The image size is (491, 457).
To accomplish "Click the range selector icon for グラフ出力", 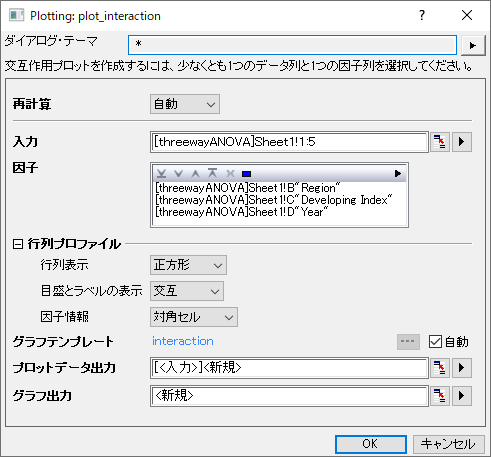I will [440, 396].
